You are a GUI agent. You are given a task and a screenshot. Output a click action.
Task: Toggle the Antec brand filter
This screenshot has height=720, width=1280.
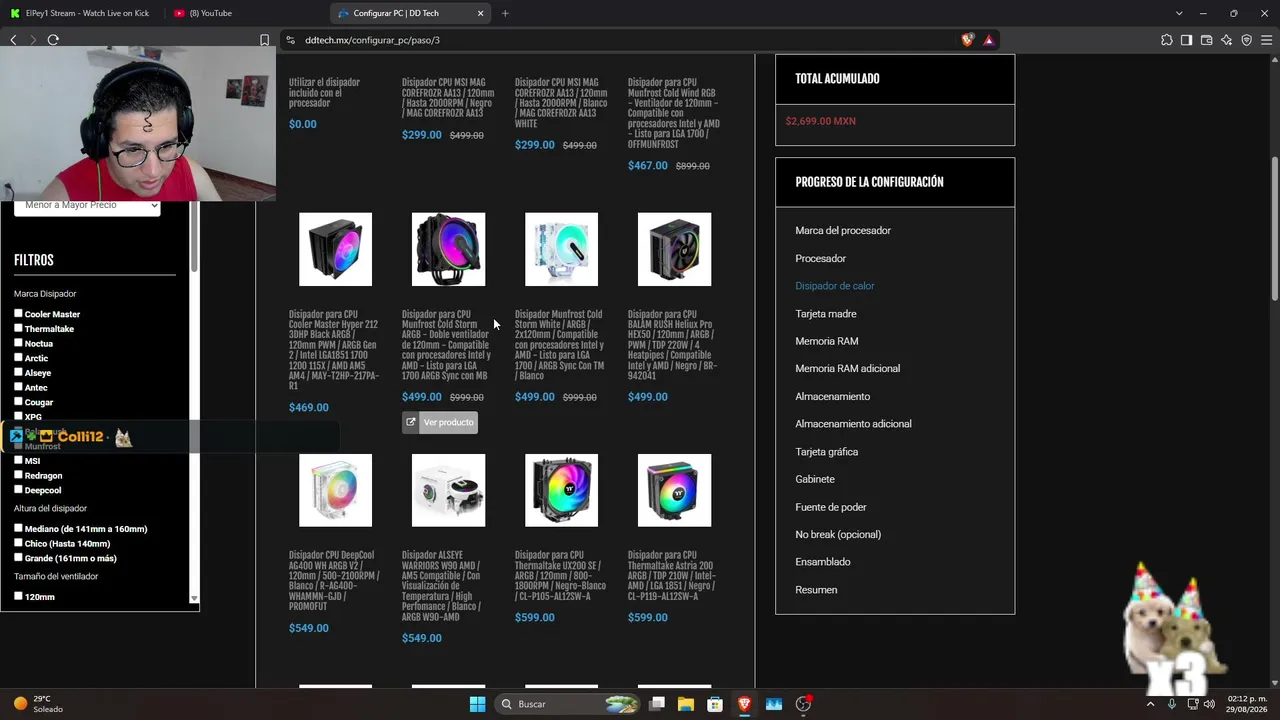tap(18, 387)
